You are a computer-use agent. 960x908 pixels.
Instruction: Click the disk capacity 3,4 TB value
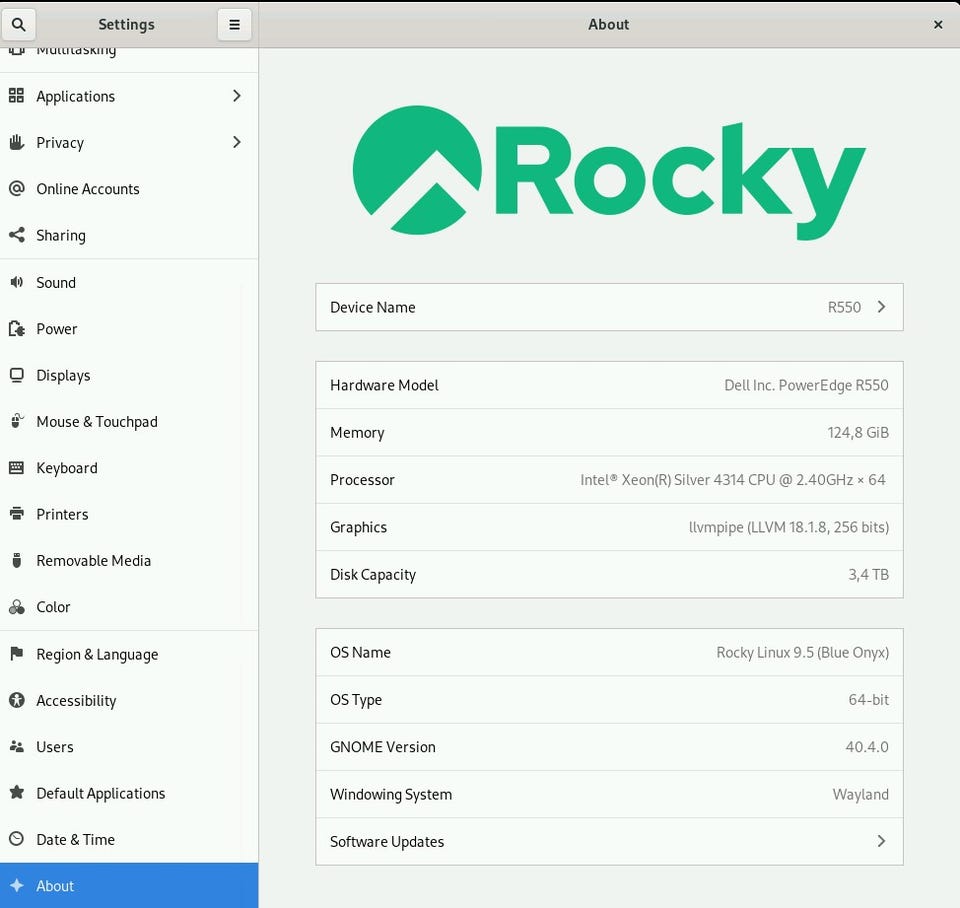[x=868, y=574]
